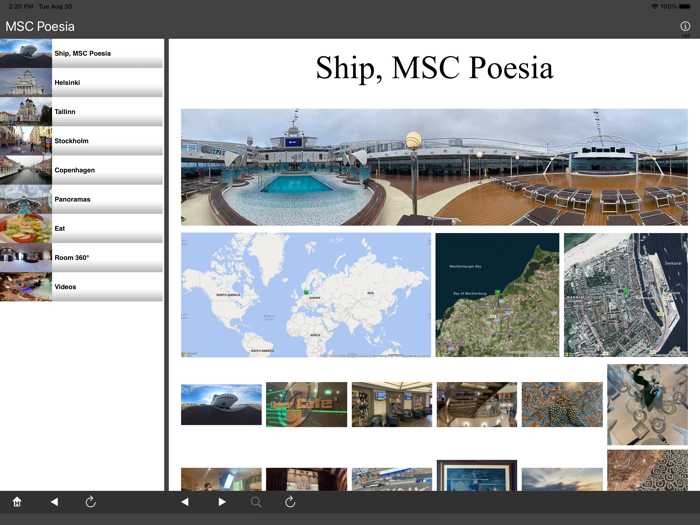Open the Panoramas section

pyautogui.click(x=81, y=199)
